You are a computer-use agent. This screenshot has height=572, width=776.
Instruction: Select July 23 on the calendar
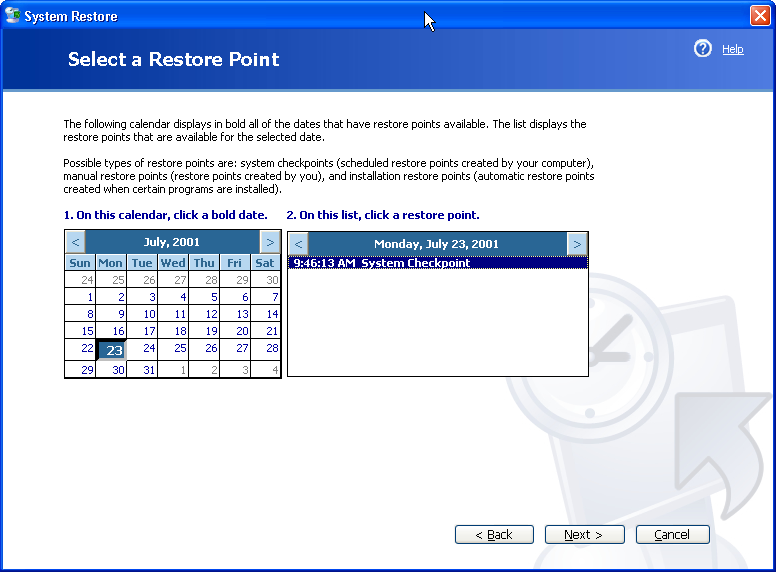click(x=112, y=350)
